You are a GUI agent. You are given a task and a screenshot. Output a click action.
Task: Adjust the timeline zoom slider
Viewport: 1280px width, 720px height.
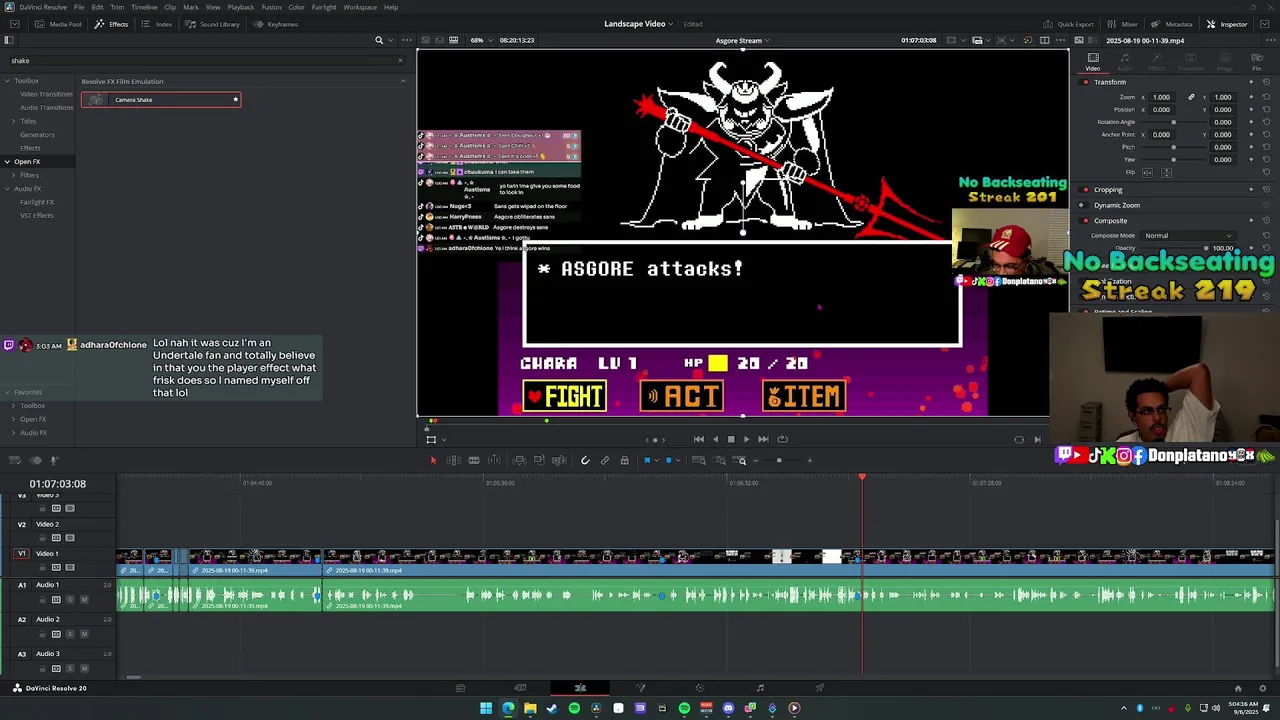tap(779, 460)
